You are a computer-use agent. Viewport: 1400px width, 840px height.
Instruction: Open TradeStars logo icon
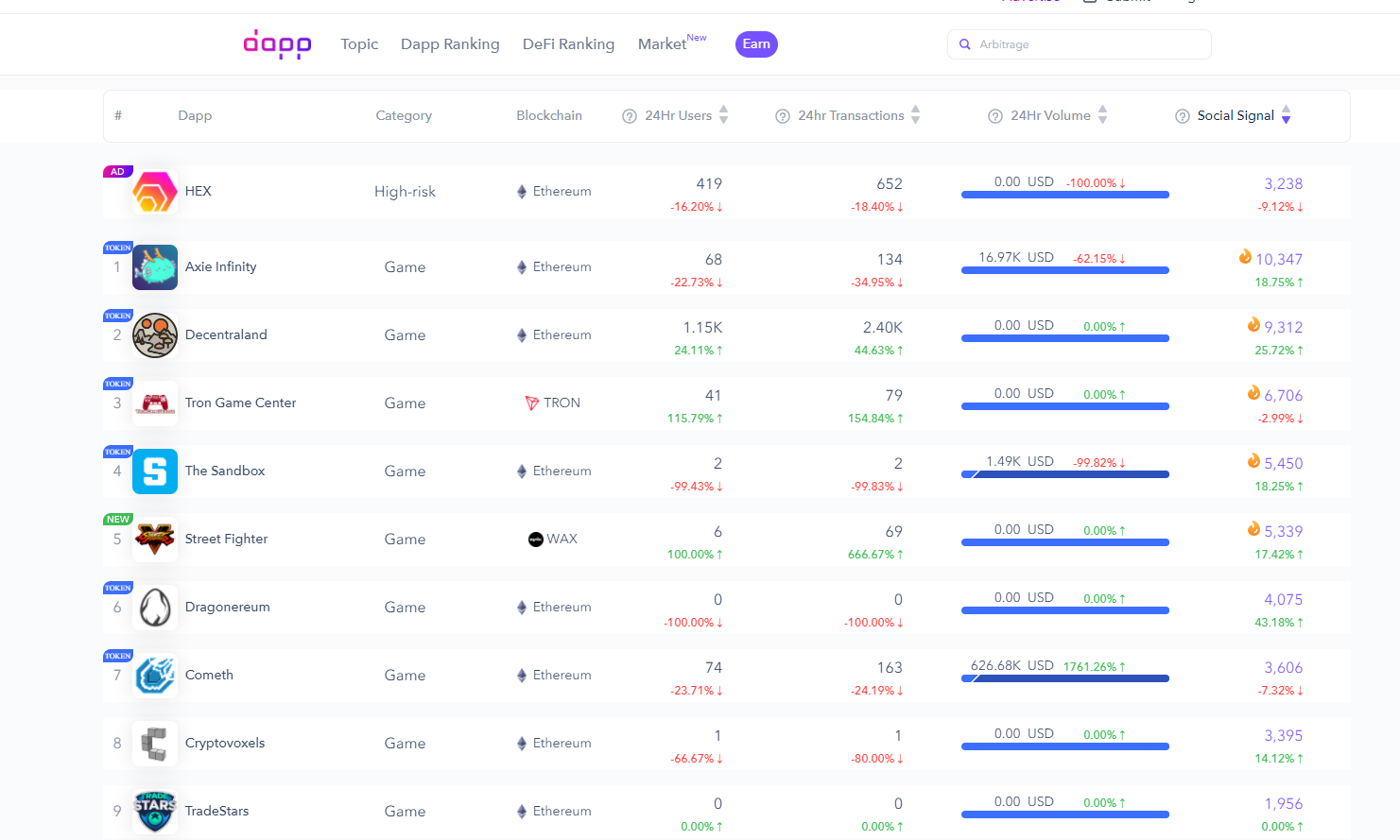click(x=155, y=812)
